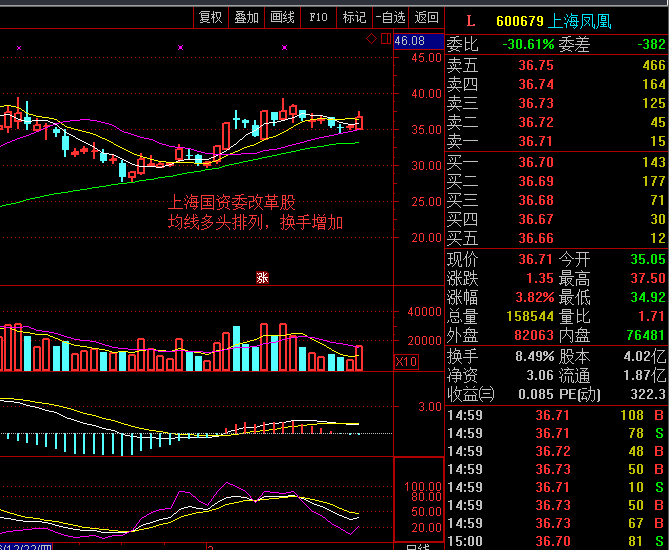This screenshot has height=550, width=669.
Task: Click the 最高 value 37.50
Action: (648, 278)
